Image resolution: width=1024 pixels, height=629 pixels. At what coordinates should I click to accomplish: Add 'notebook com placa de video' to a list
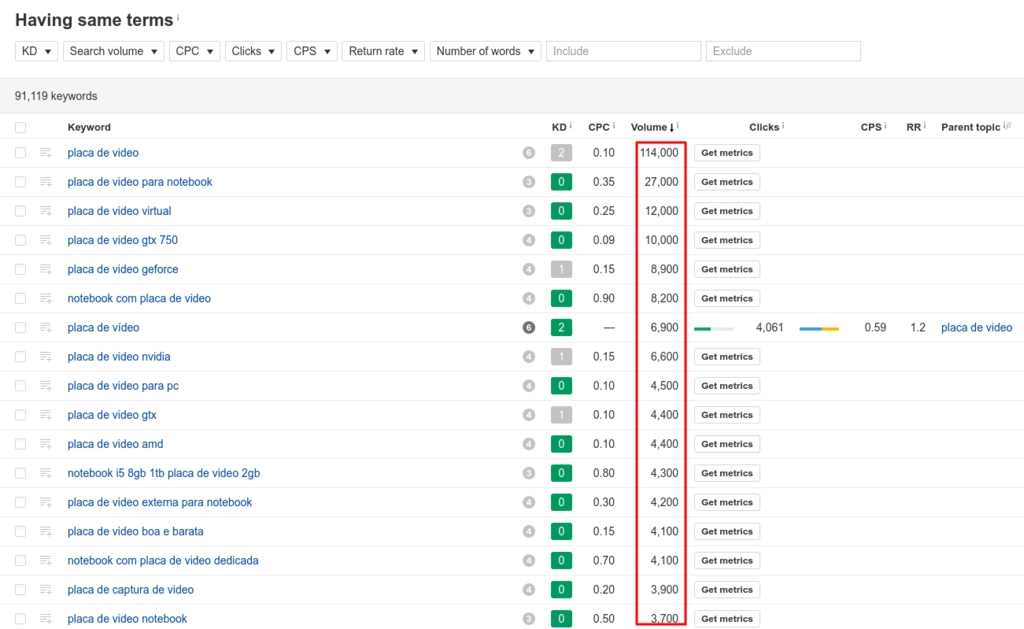coord(46,298)
